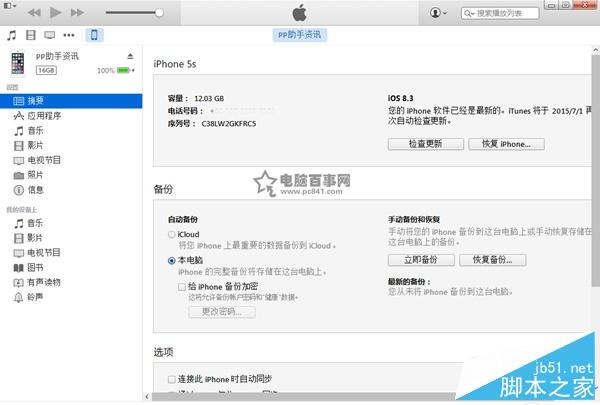600x405 pixels.
Task: Click the previous track rewind button
Action: 34,13
